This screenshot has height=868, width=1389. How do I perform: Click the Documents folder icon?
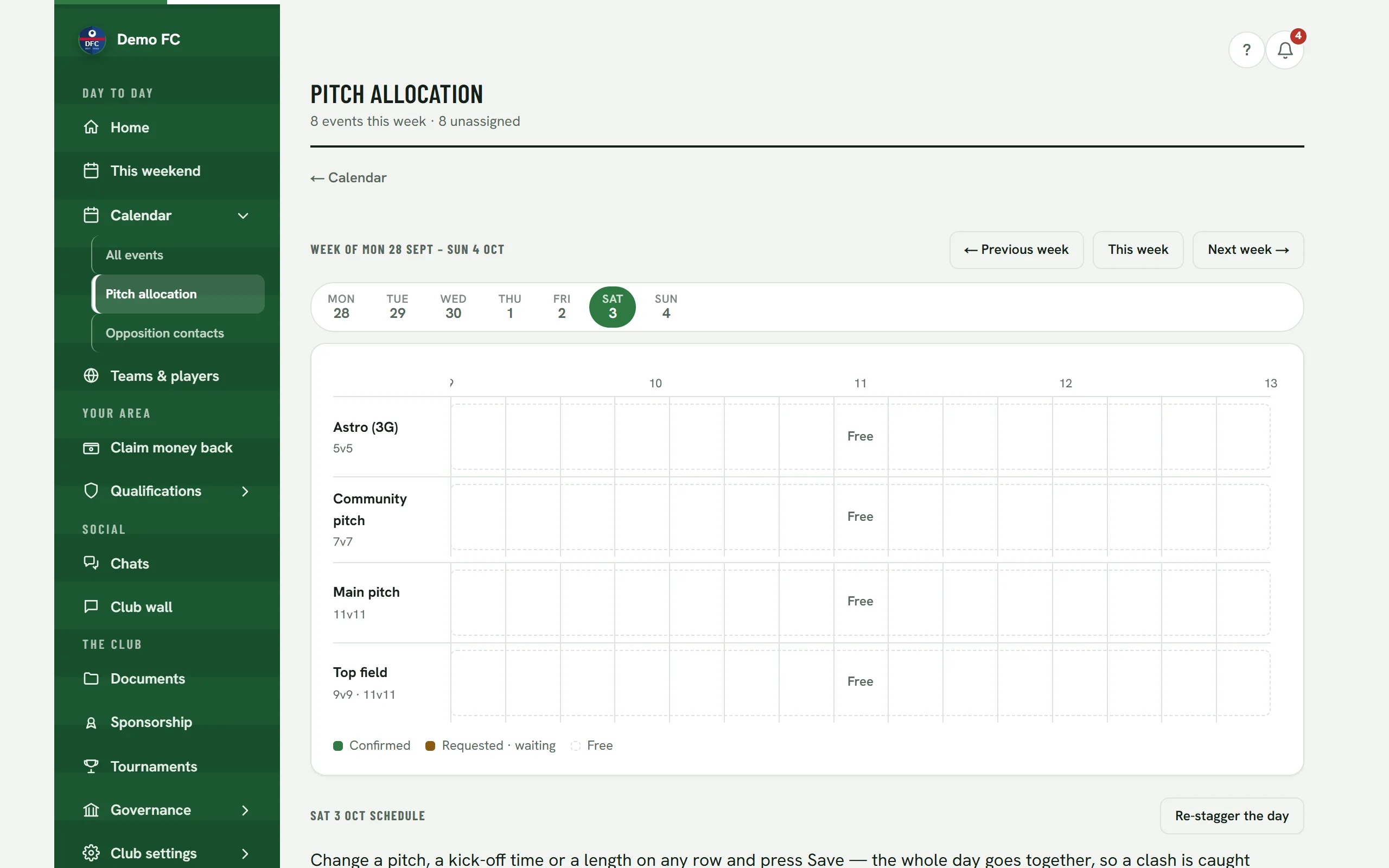[x=91, y=679]
